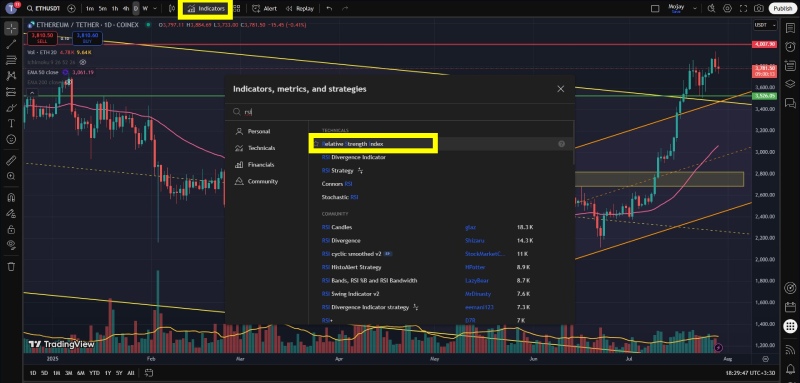
Task: Open chart settings gear icon
Action: point(727,9)
